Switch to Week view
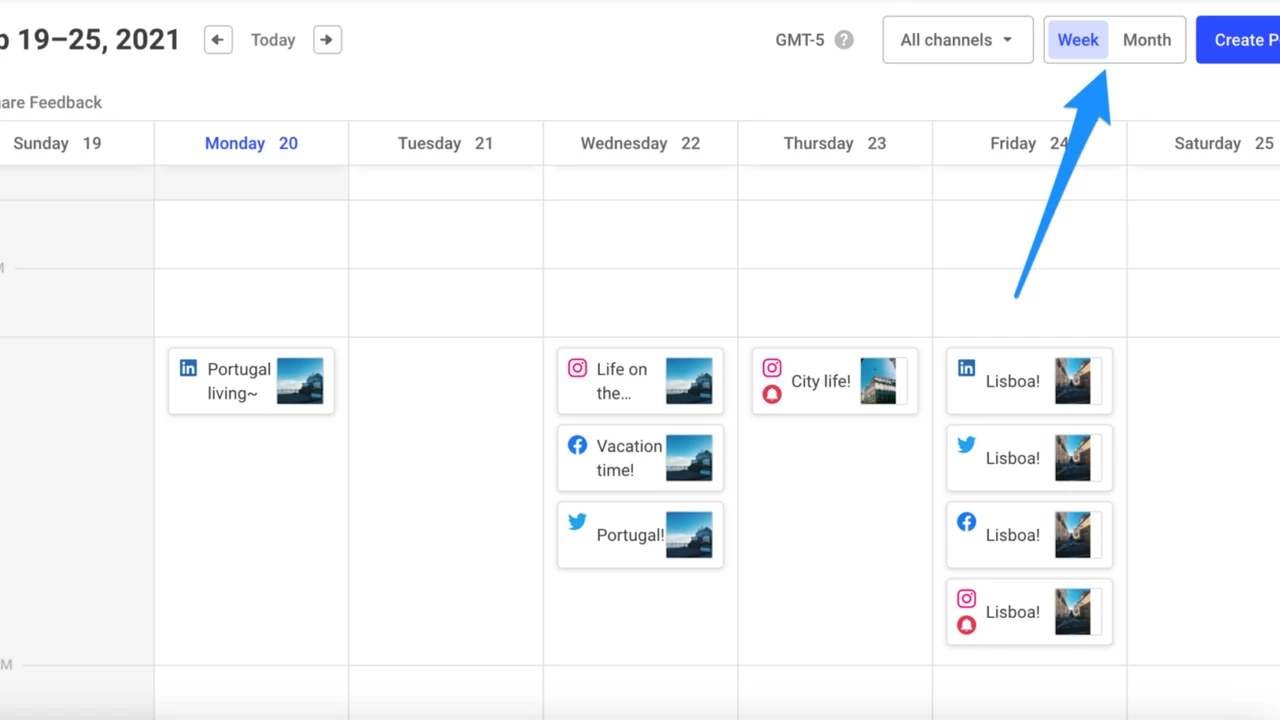Image resolution: width=1280 pixels, height=720 pixels. (1078, 40)
